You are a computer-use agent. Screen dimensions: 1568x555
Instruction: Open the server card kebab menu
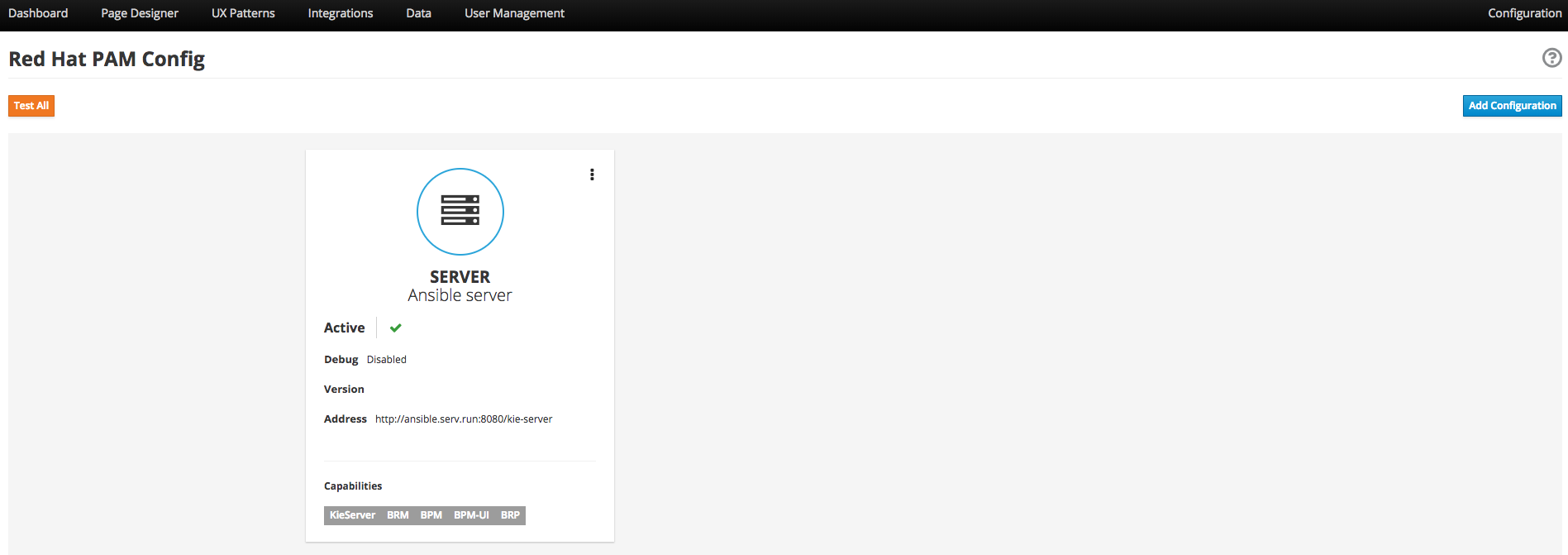point(592,175)
